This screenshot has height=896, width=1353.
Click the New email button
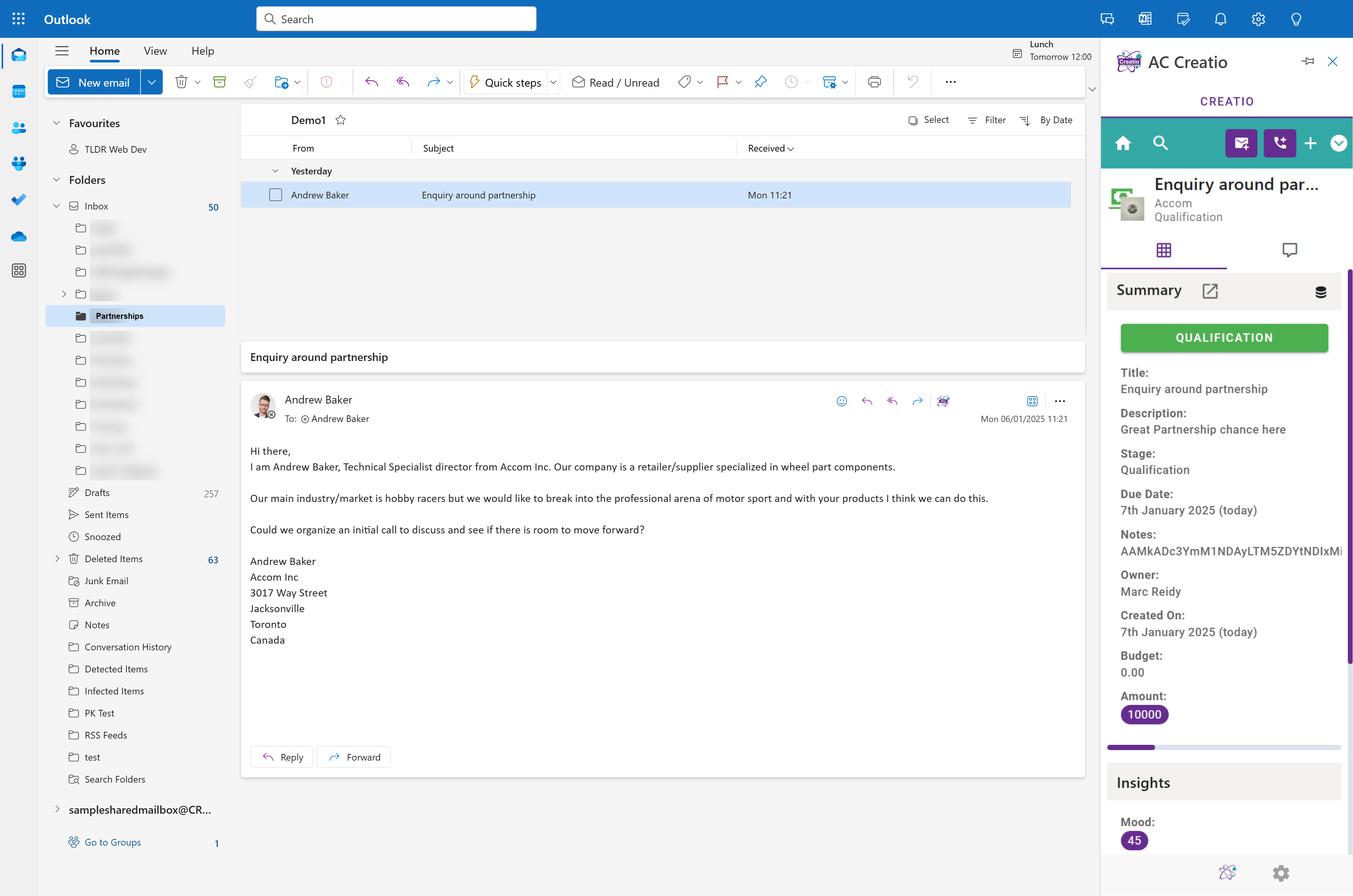click(95, 82)
